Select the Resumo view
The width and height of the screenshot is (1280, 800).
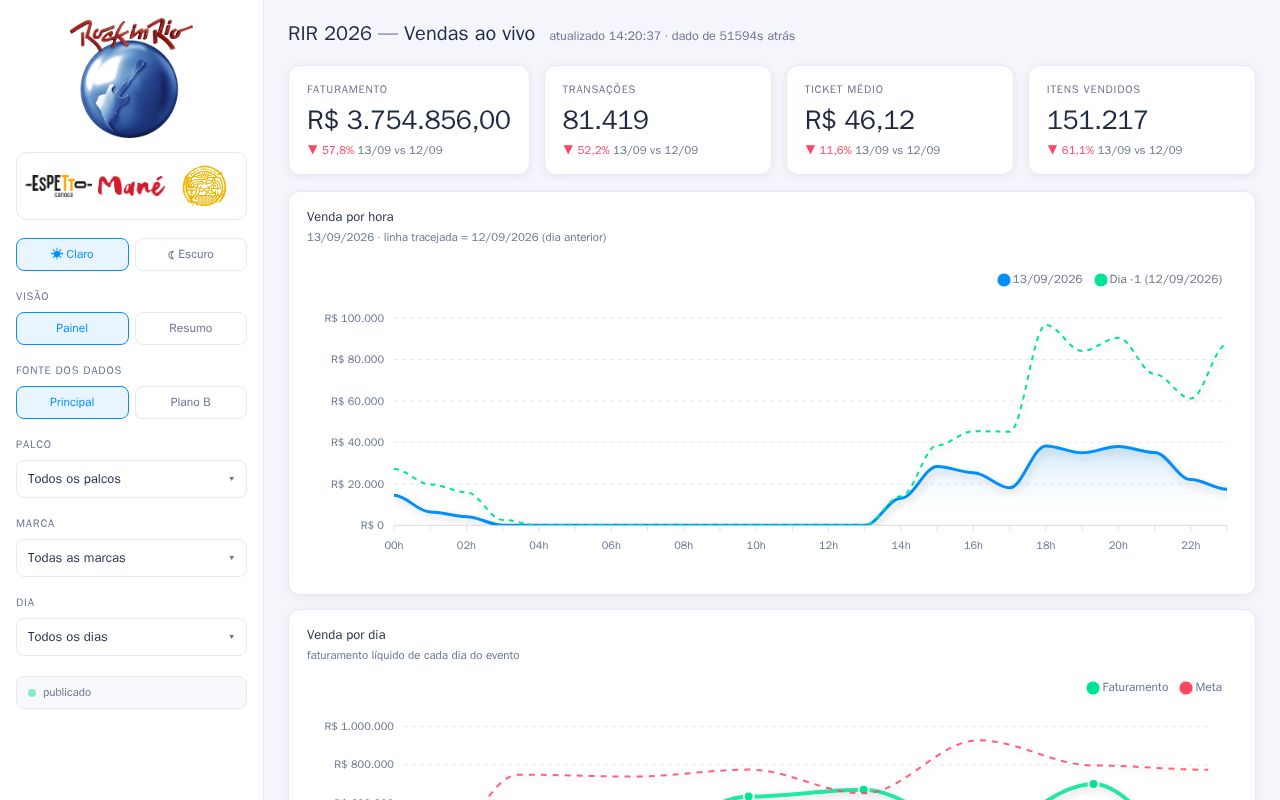pos(191,328)
